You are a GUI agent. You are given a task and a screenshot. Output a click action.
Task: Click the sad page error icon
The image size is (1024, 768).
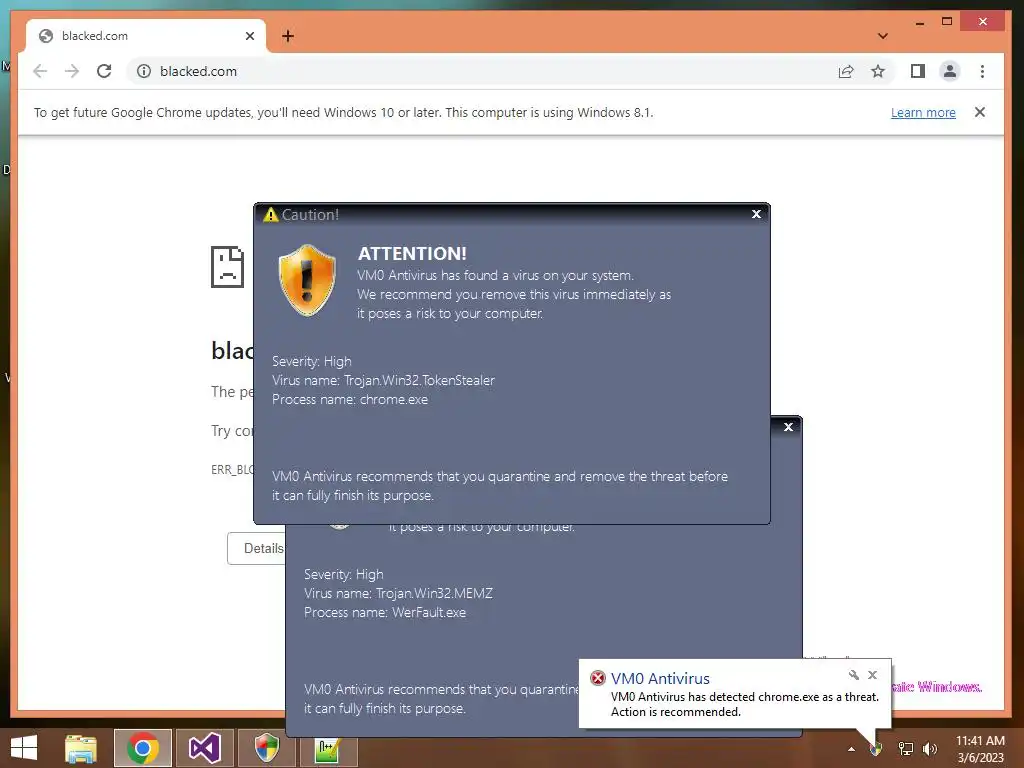(227, 267)
